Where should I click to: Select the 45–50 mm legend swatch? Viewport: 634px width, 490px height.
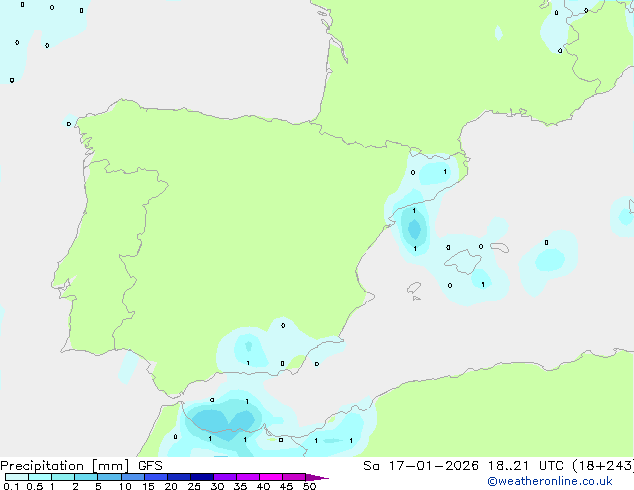(x=294, y=477)
